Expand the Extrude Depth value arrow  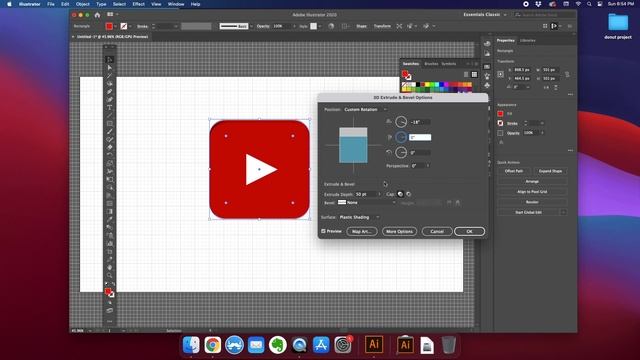(379, 194)
